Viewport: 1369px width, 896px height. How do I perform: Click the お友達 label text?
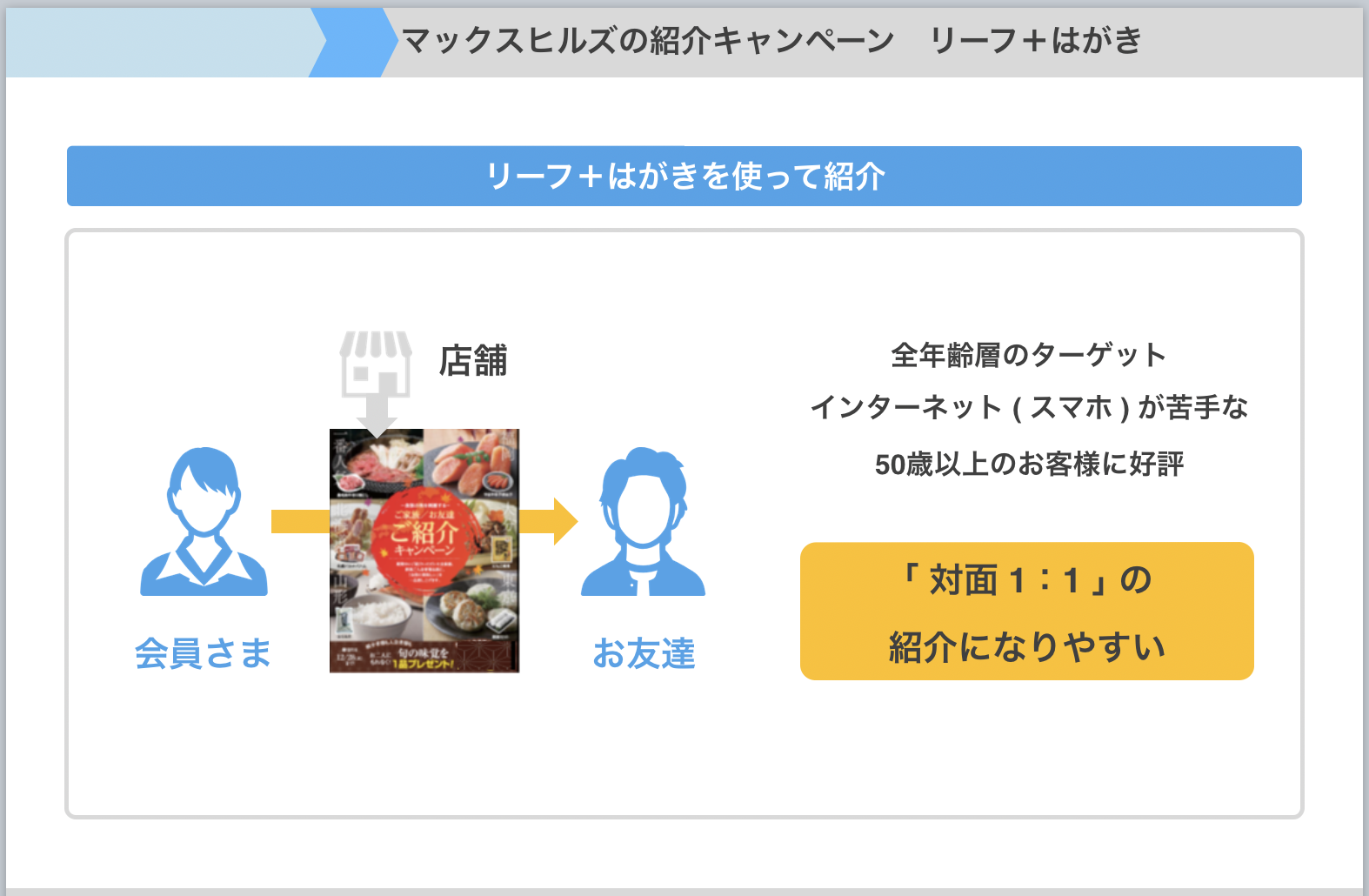(x=644, y=653)
